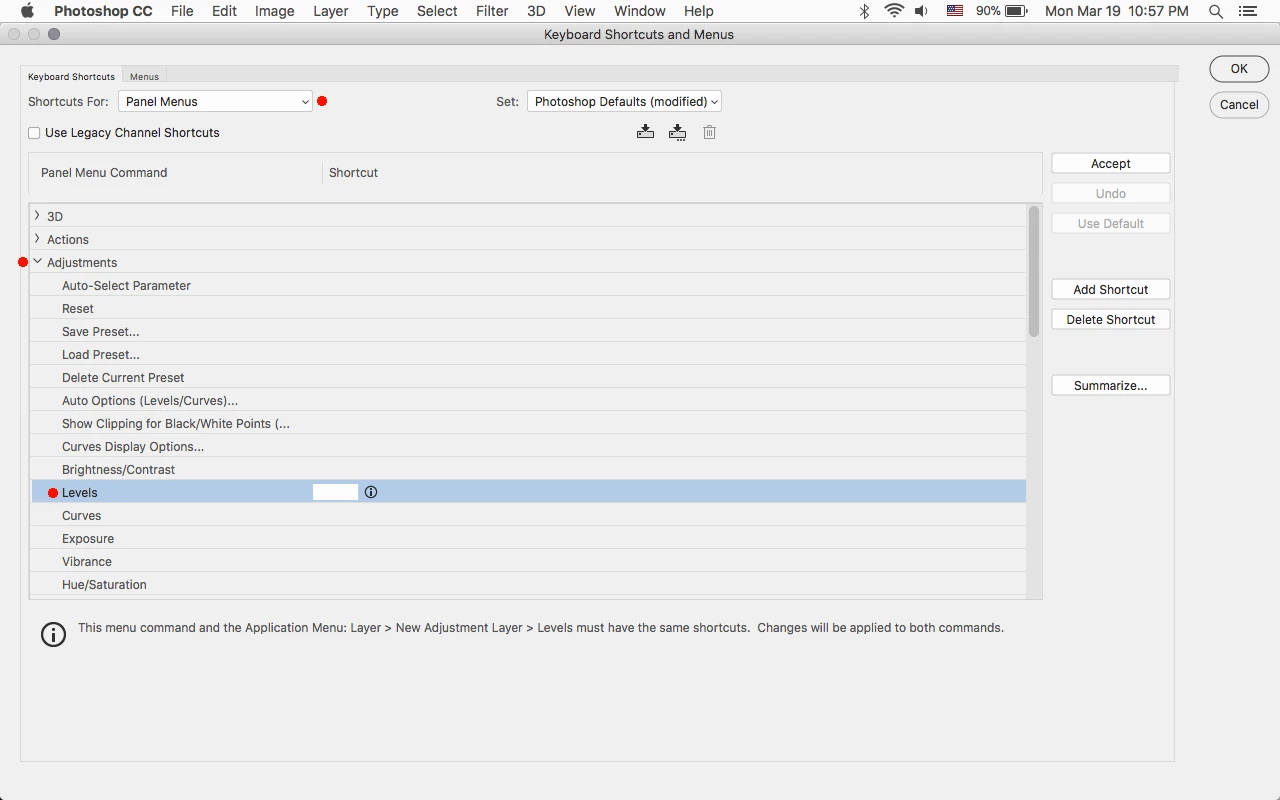This screenshot has height=800, width=1280.
Task: Select the Hue/Saturation row
Action: coord(528,584)
